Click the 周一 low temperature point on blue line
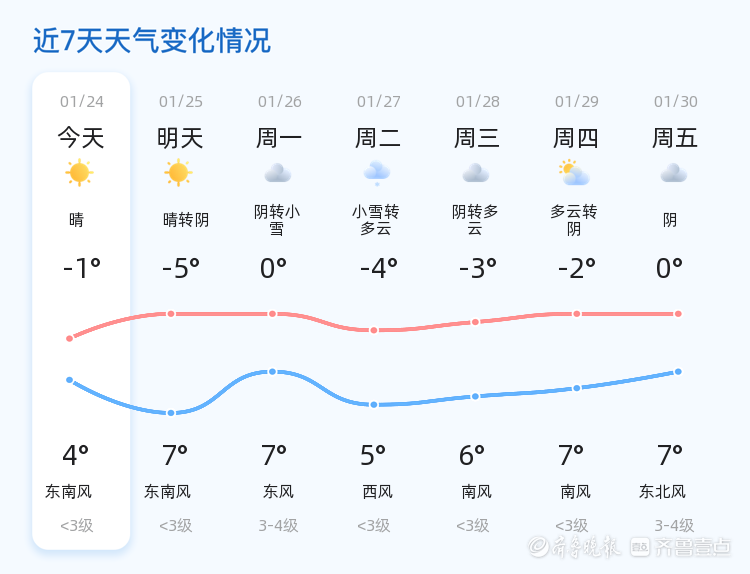 pos(272,372)
